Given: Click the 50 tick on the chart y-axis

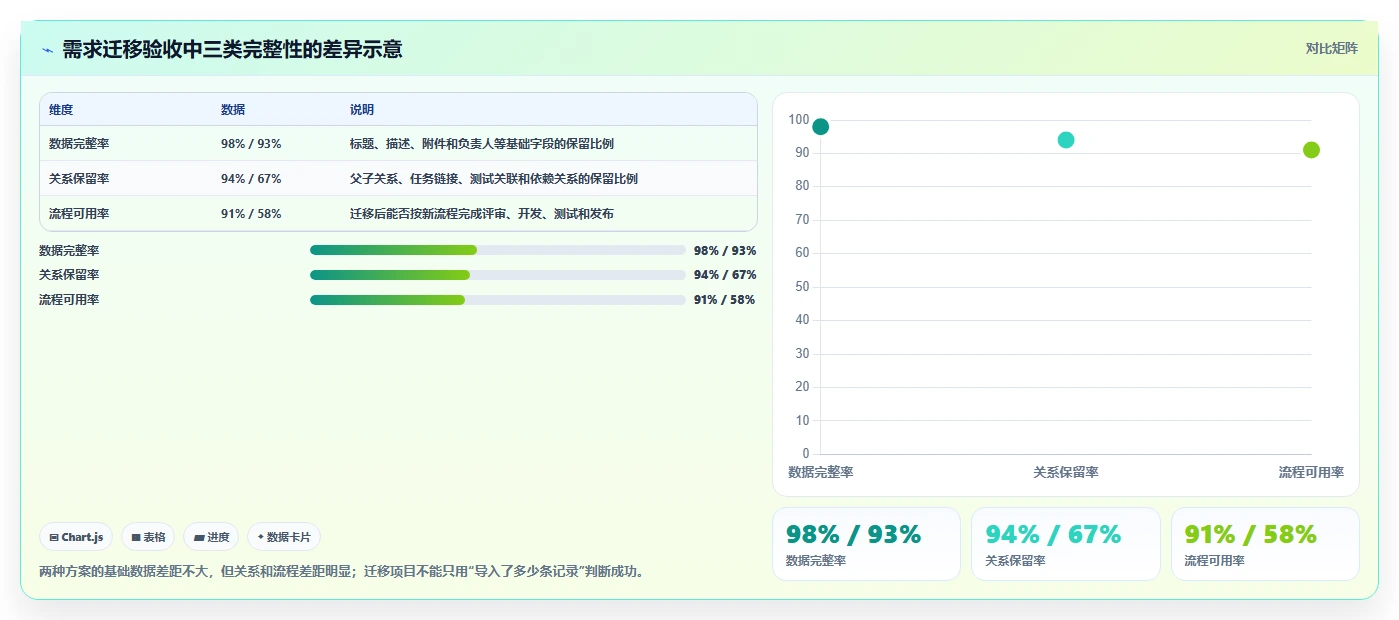Looking at the screenshot, I should [802, 287].
